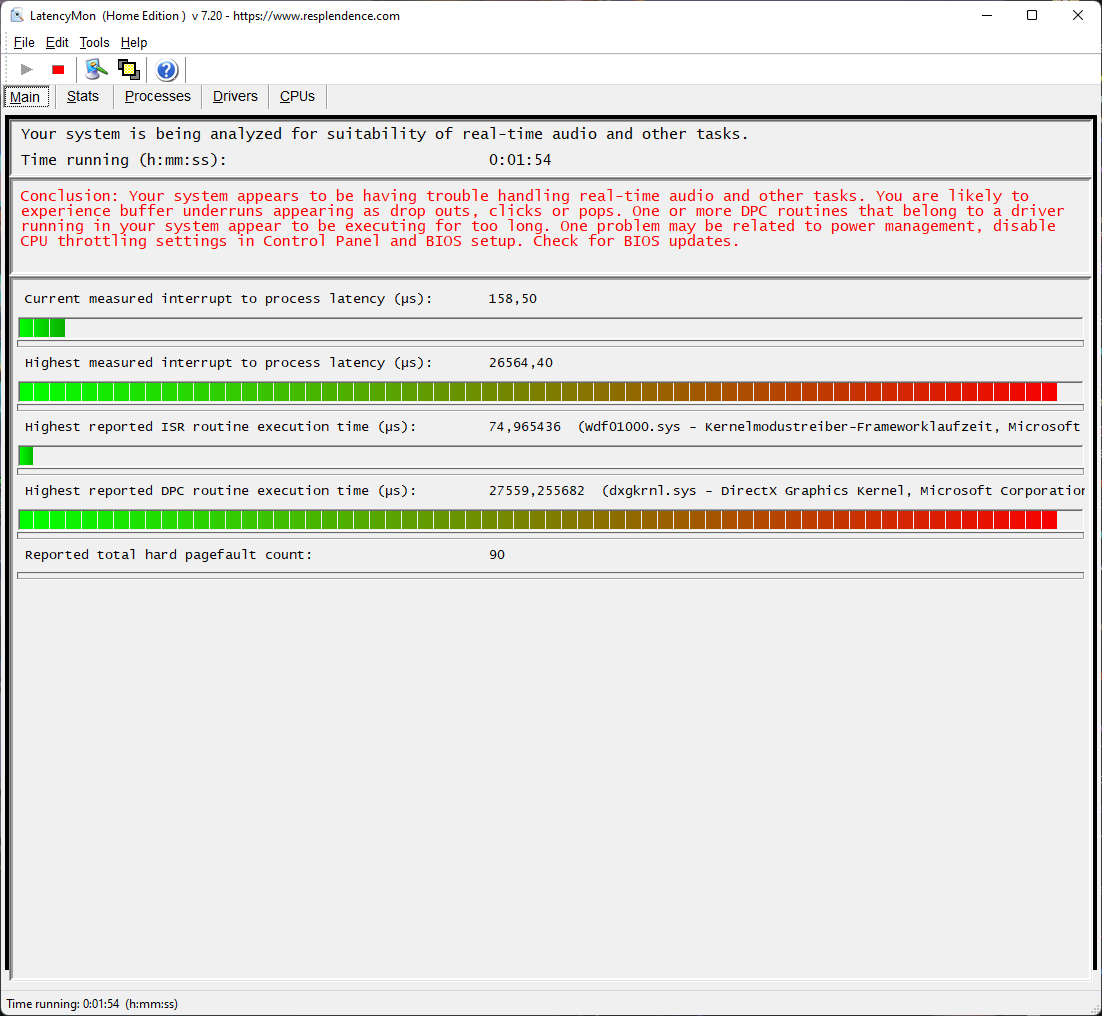This screenshot has height=1016, width=1102.
Task: Switch to the Stats tab
Action: (83, 96)
